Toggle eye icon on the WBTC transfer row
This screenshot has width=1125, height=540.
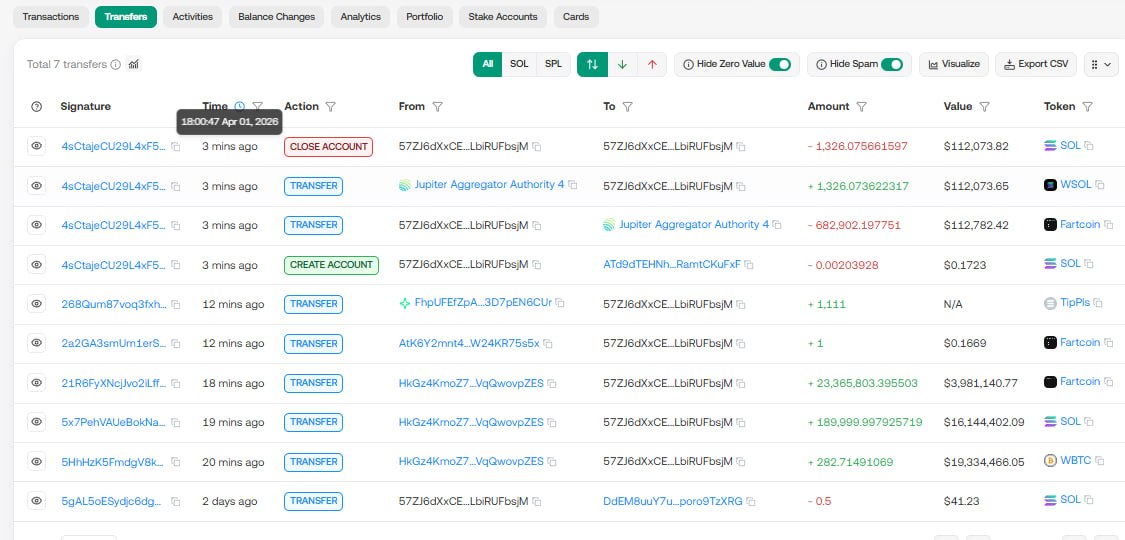click(x=37, y=461)
